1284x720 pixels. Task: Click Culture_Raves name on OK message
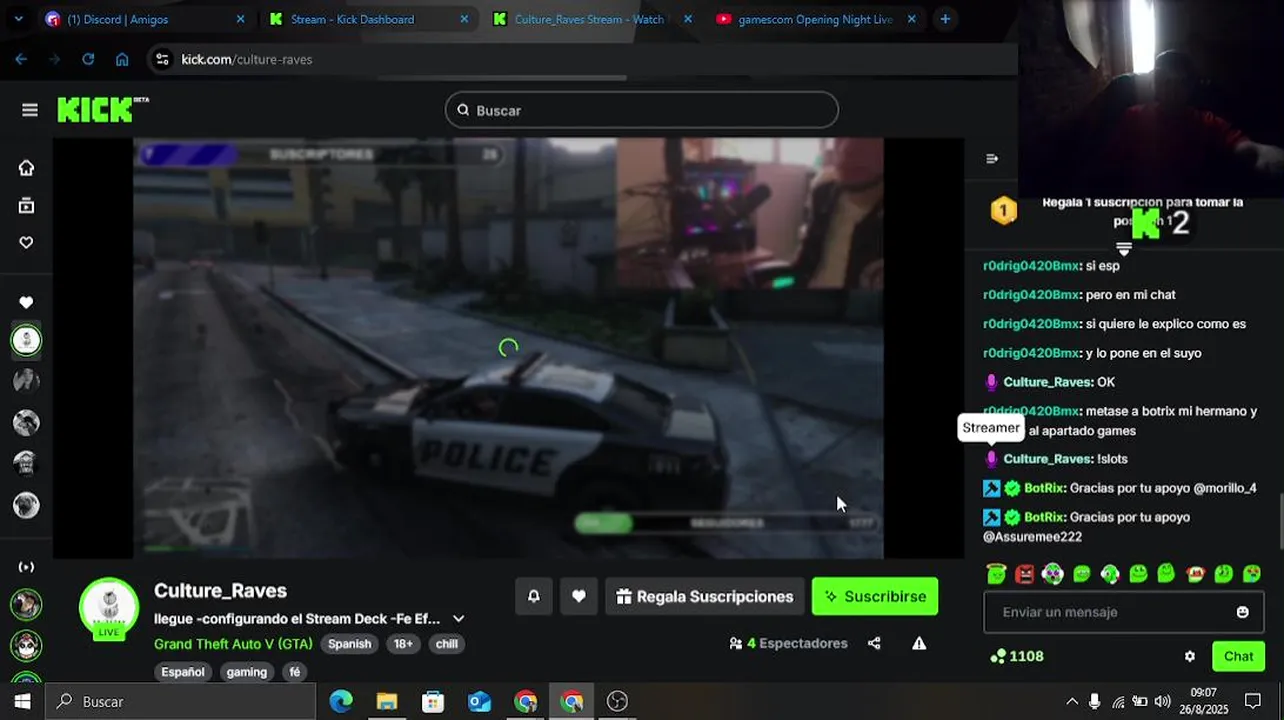coord(1046,382)
